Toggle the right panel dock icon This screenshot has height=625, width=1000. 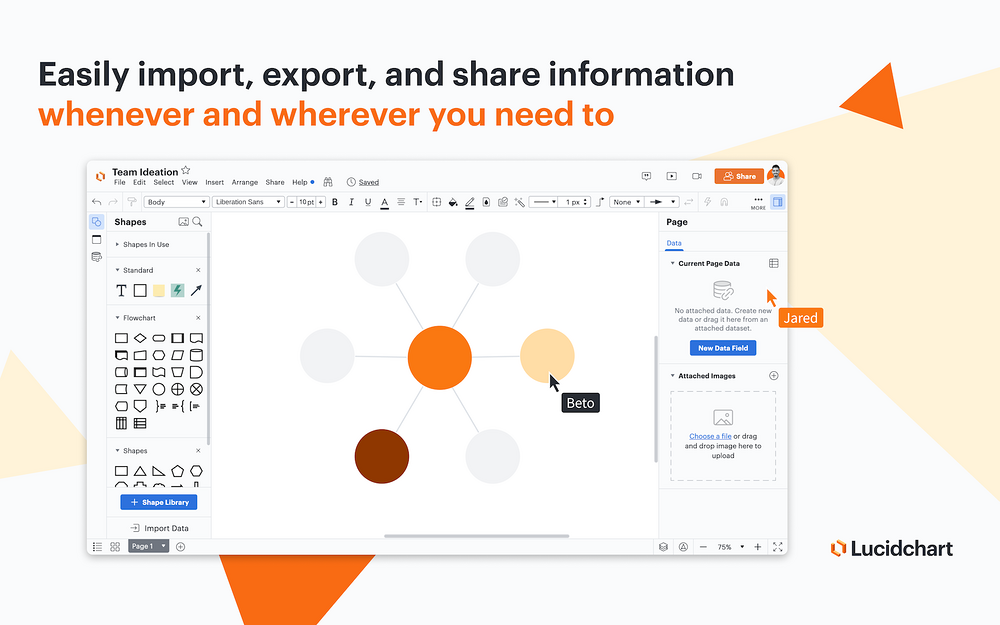click(x=777, y=202)
